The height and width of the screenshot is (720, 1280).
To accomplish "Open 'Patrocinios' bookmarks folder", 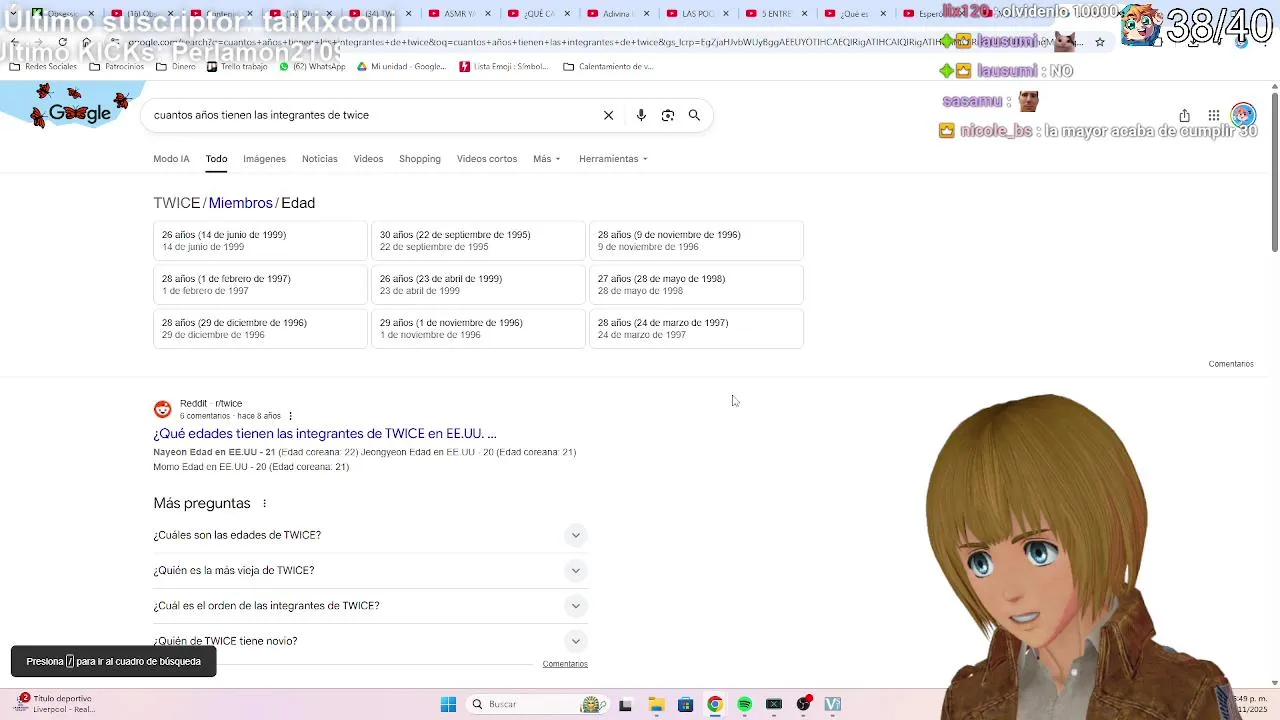I will pyautogui.click(x=117, y=67).
